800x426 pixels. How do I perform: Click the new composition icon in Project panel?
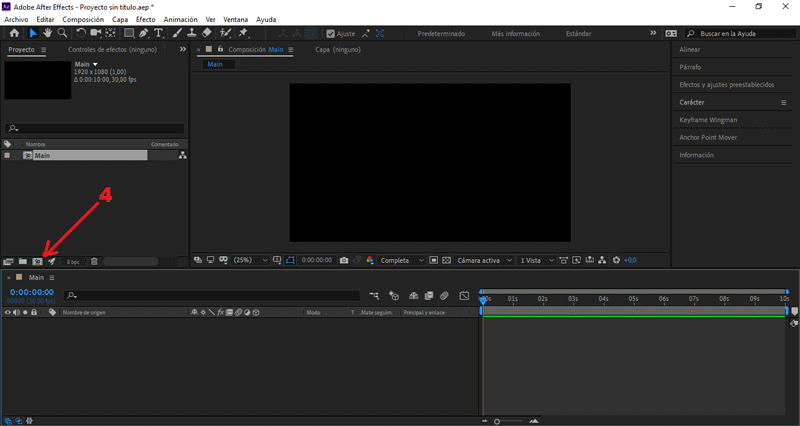pyautogui.click(x=37, y=261)
